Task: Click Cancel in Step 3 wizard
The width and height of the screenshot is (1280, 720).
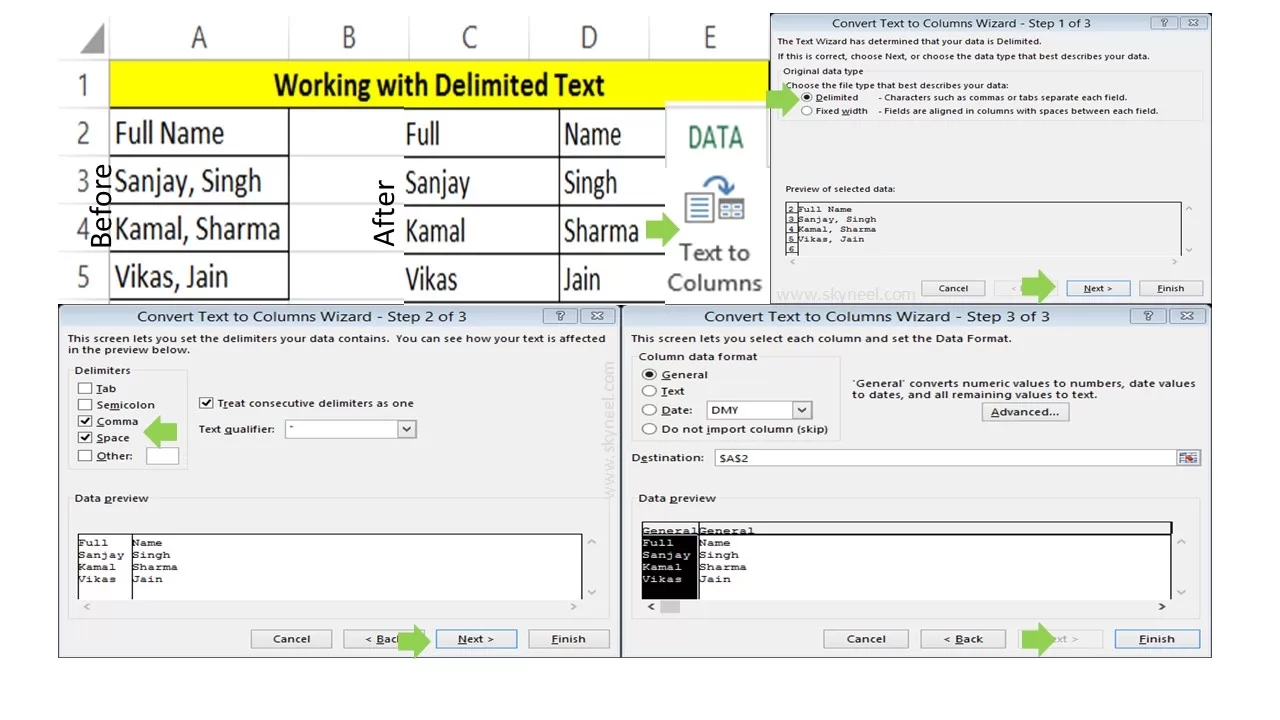Action: (866, 639)
